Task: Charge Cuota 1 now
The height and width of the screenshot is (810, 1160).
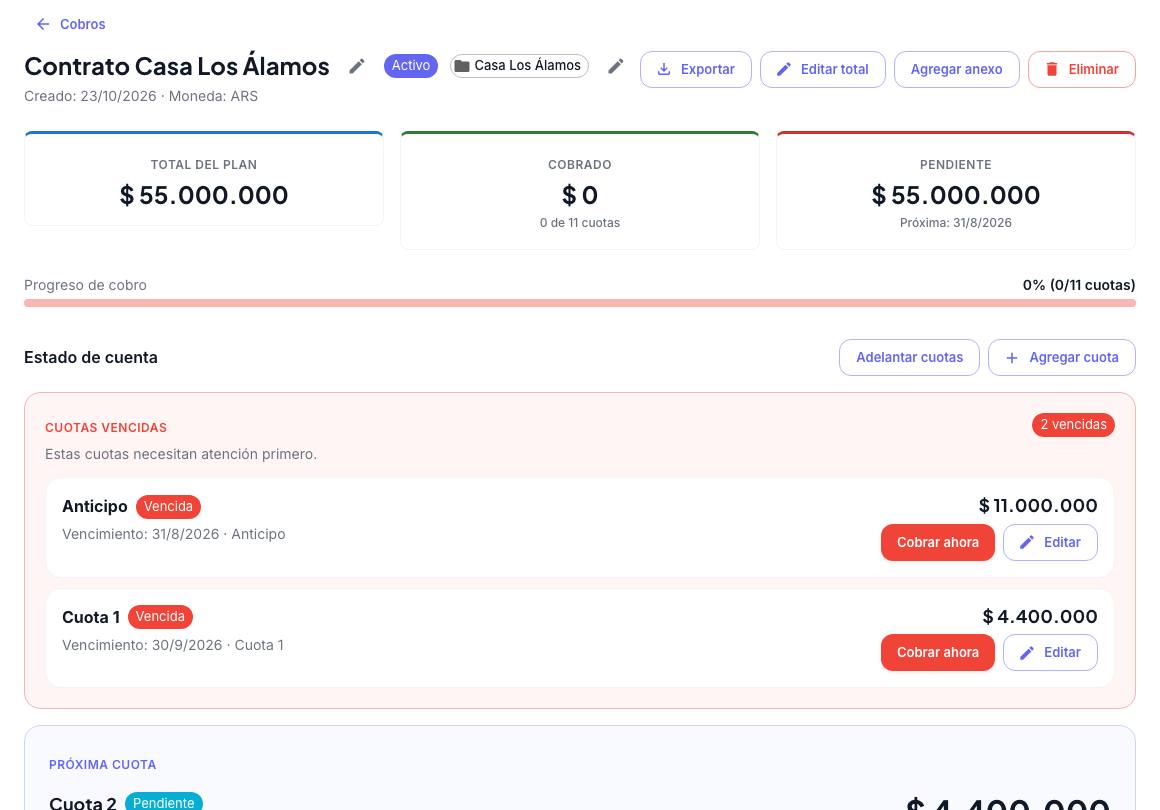Action: 937,652
